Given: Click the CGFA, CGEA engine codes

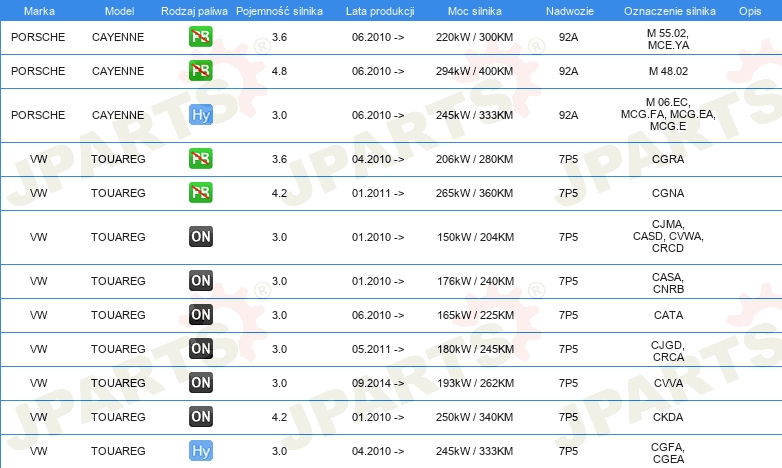Looking at the screenshot, I should pos(668,453).
